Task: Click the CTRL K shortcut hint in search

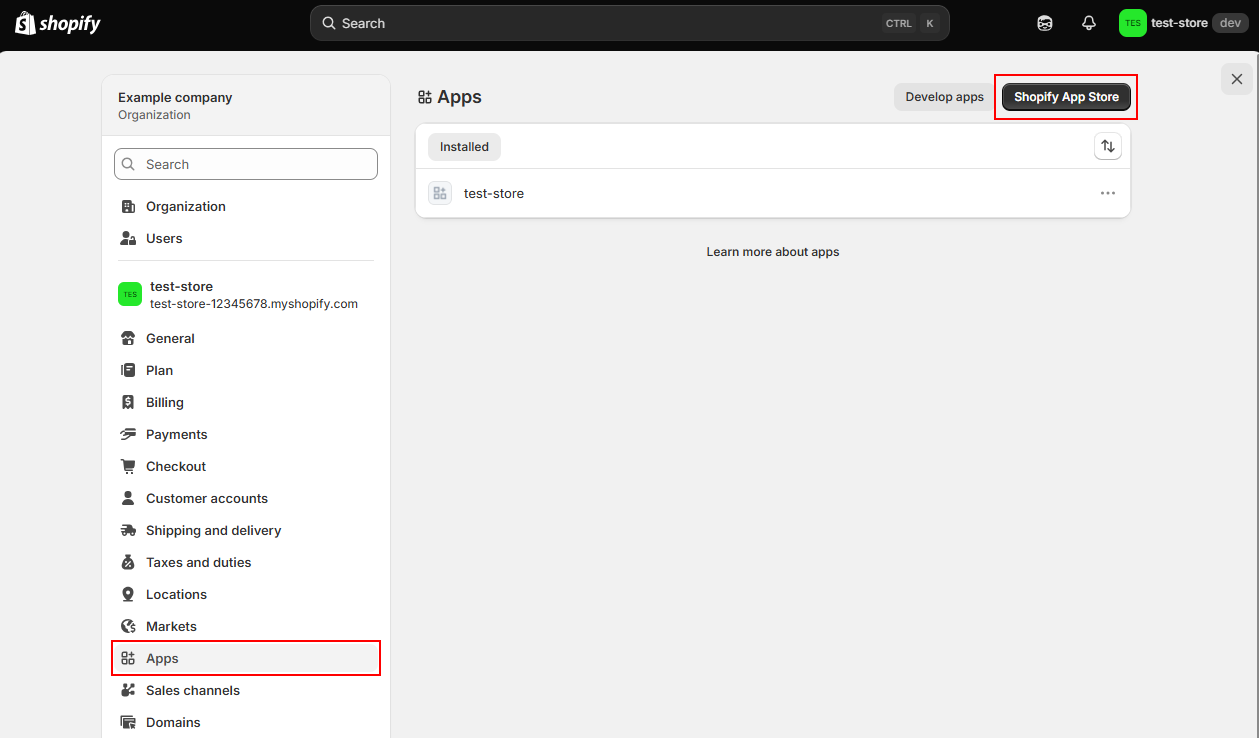Action: [x=911, y=23]
